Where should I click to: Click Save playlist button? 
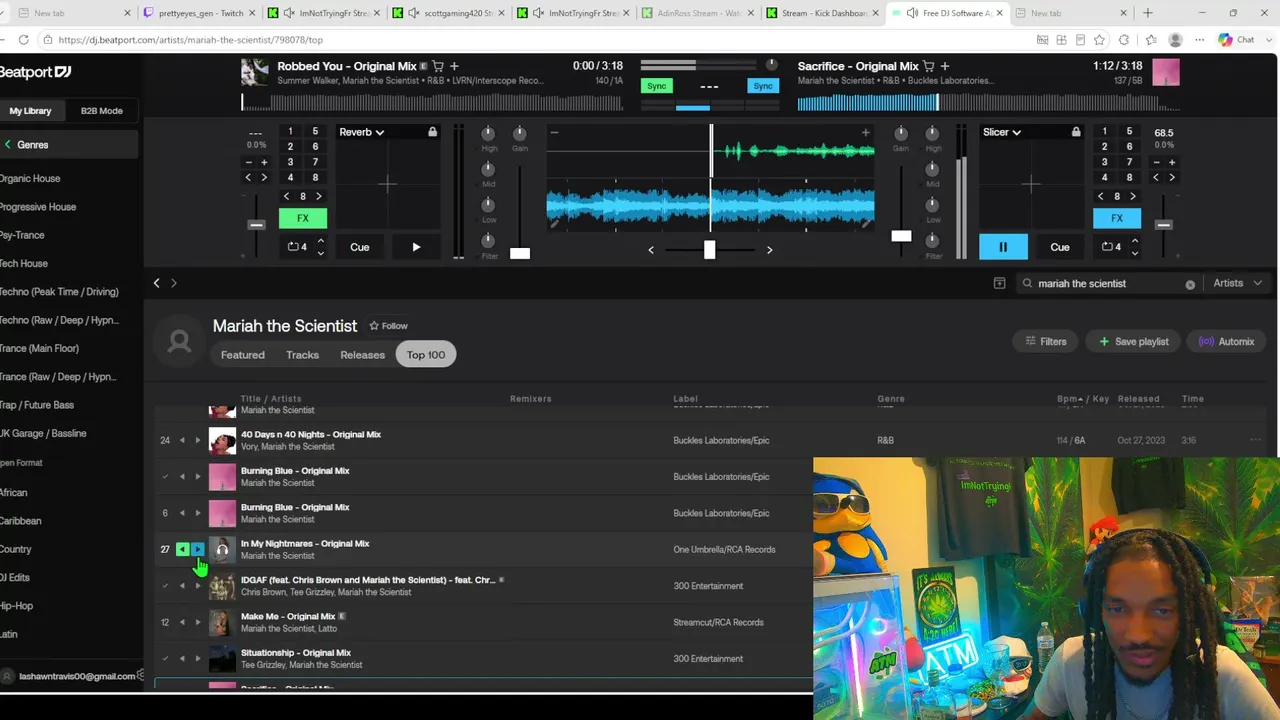[x=1134, y=342]
